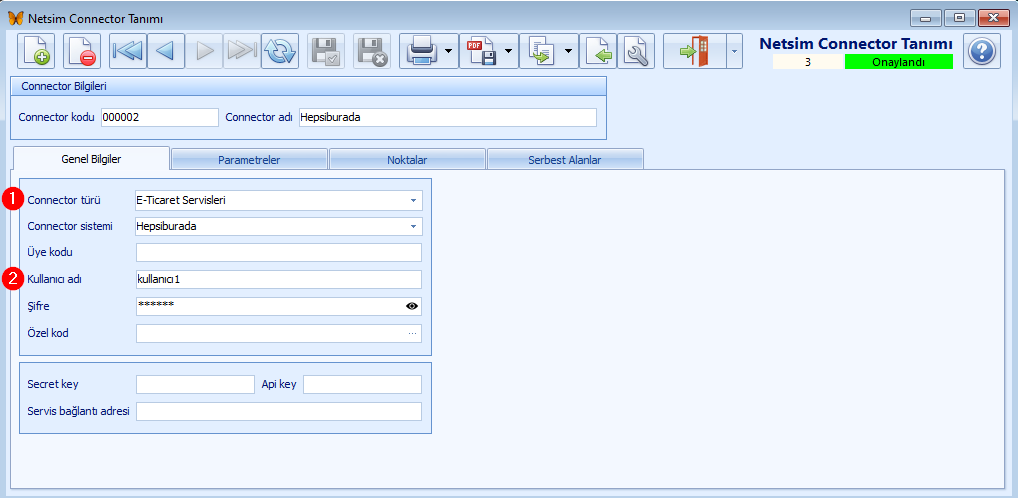Click the Api key input field
Image resolution: width=1018 pixels, height=498 pixels.
pyautogui.click(x=362, y=384)
